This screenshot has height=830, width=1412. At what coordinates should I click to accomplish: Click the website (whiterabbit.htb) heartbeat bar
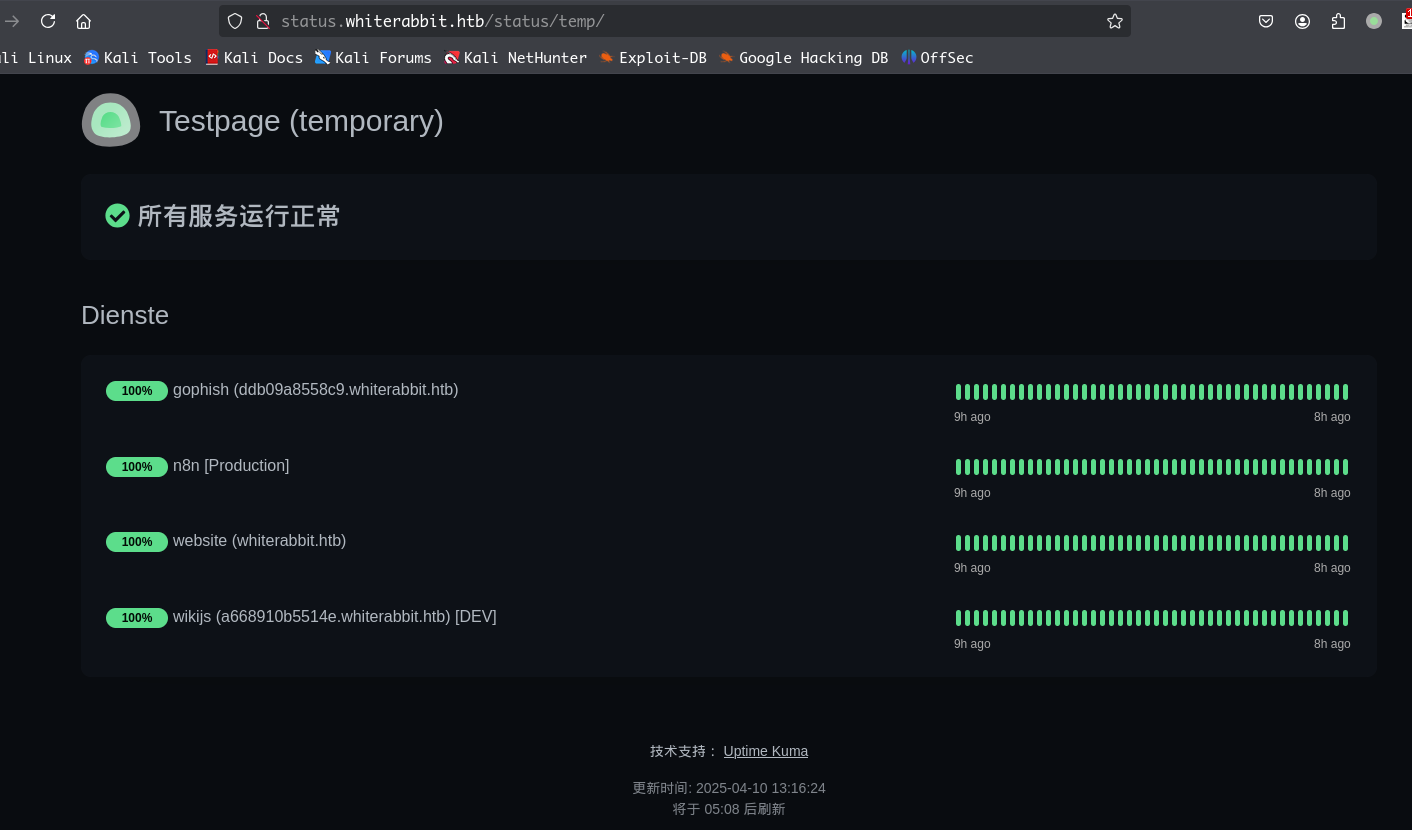pos(1152,543)
